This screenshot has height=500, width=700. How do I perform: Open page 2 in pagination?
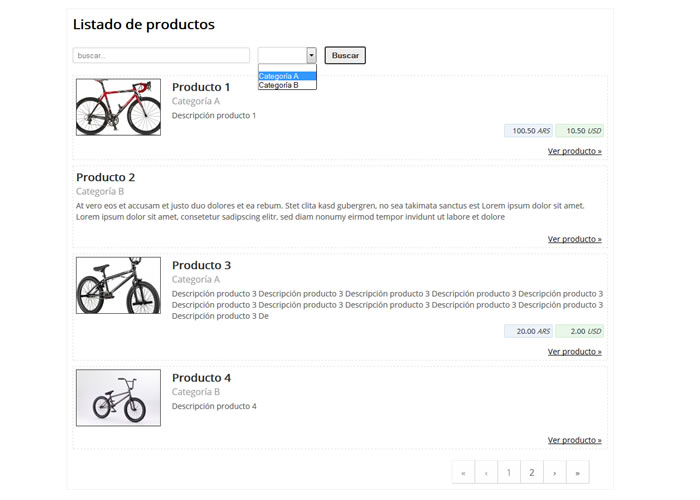(532, 472)
